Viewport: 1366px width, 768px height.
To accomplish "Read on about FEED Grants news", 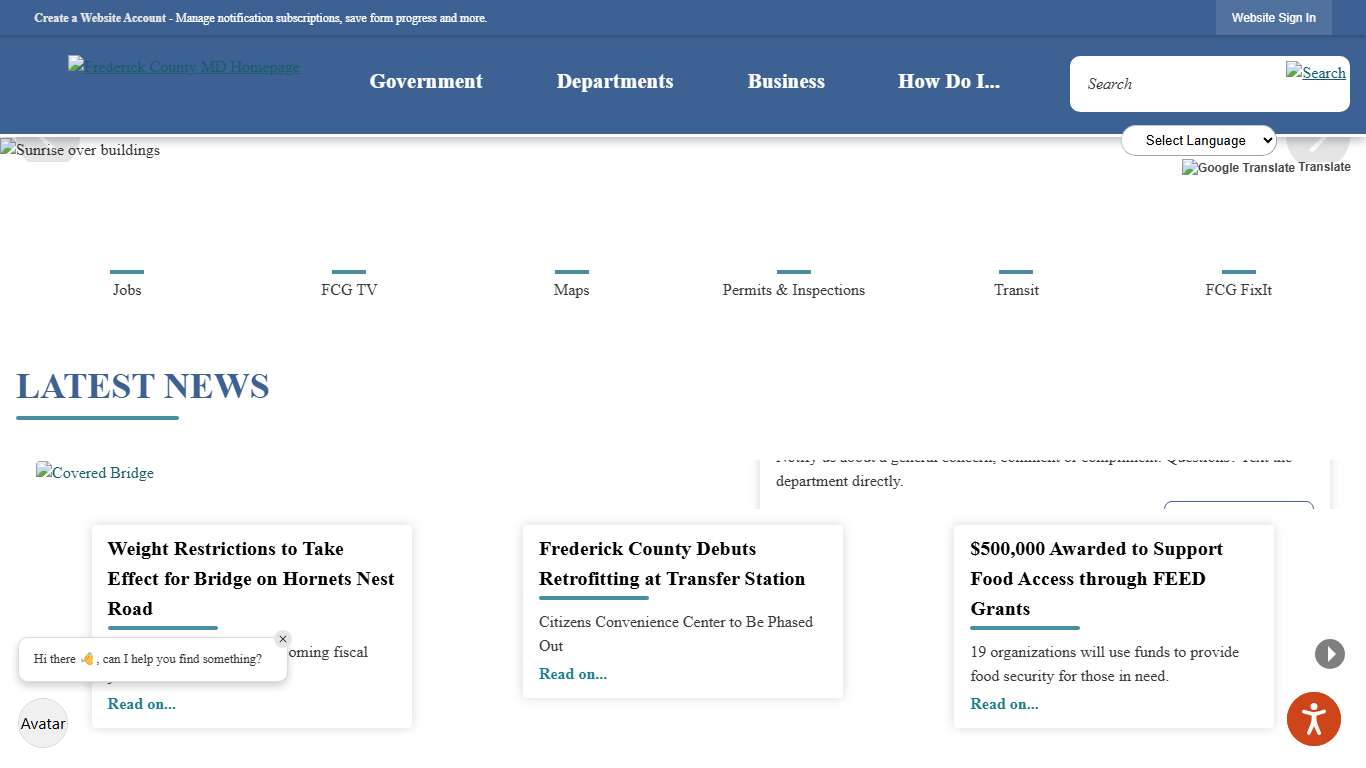I will (x=1004, y=703).
